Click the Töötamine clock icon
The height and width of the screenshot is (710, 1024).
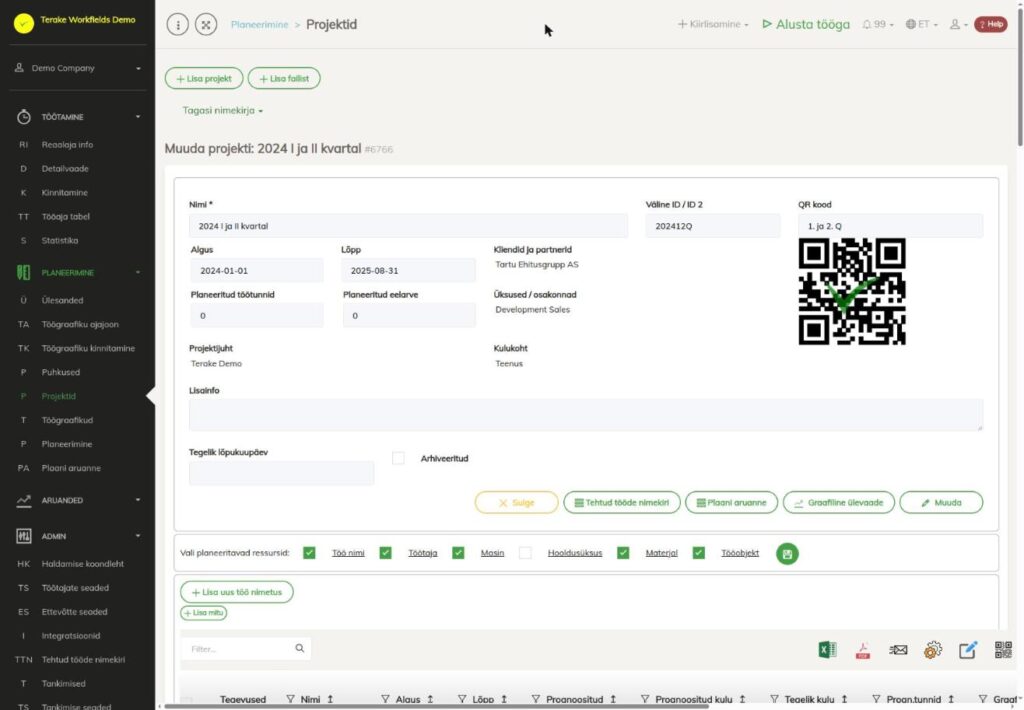coord(24,117)
